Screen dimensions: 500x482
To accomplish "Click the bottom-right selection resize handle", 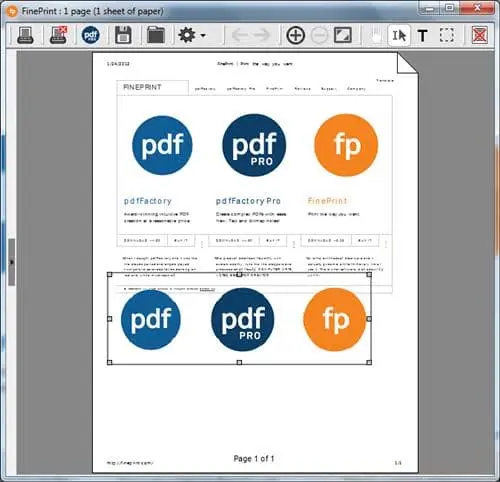I will (x=369, y=362).
